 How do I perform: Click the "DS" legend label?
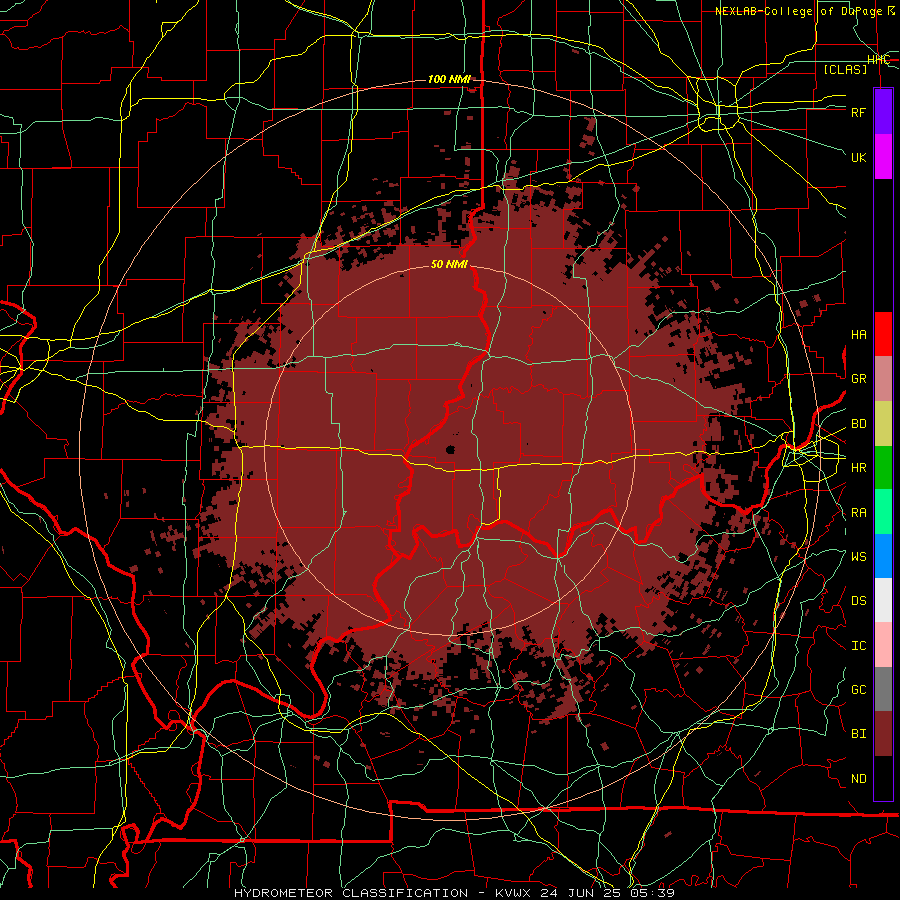click(859, 601)
